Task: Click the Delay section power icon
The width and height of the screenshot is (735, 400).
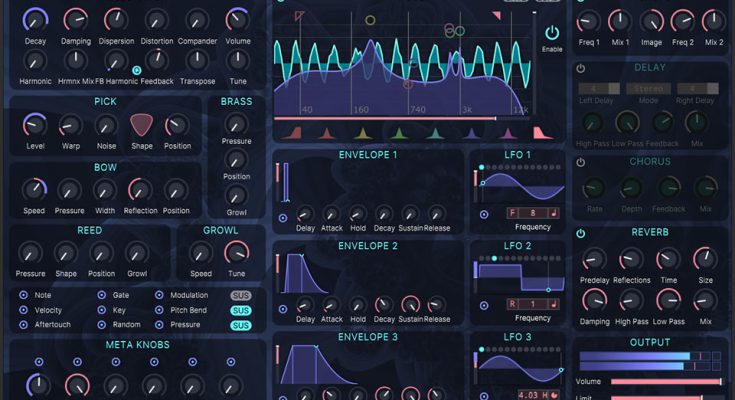Action: pos(581,68)
